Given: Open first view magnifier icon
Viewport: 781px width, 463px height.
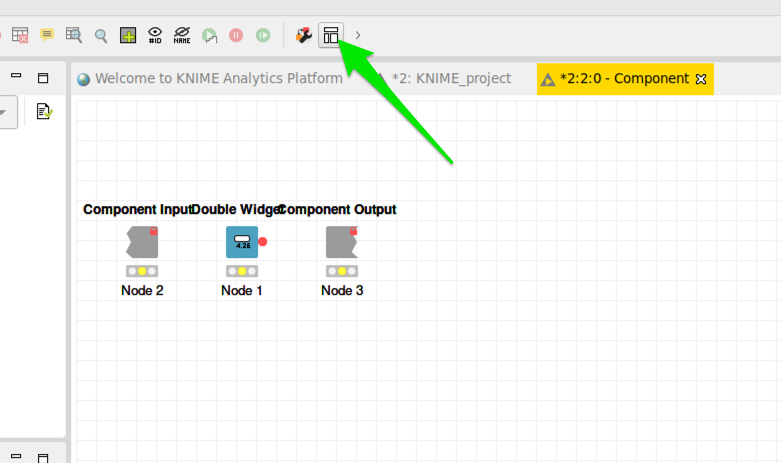Looking at the screenshot, I should [101, 36].
